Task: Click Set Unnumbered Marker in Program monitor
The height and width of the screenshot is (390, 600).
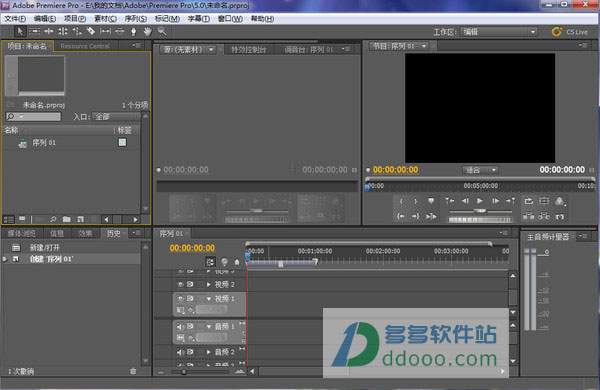Action: click(x=431, y=201)
